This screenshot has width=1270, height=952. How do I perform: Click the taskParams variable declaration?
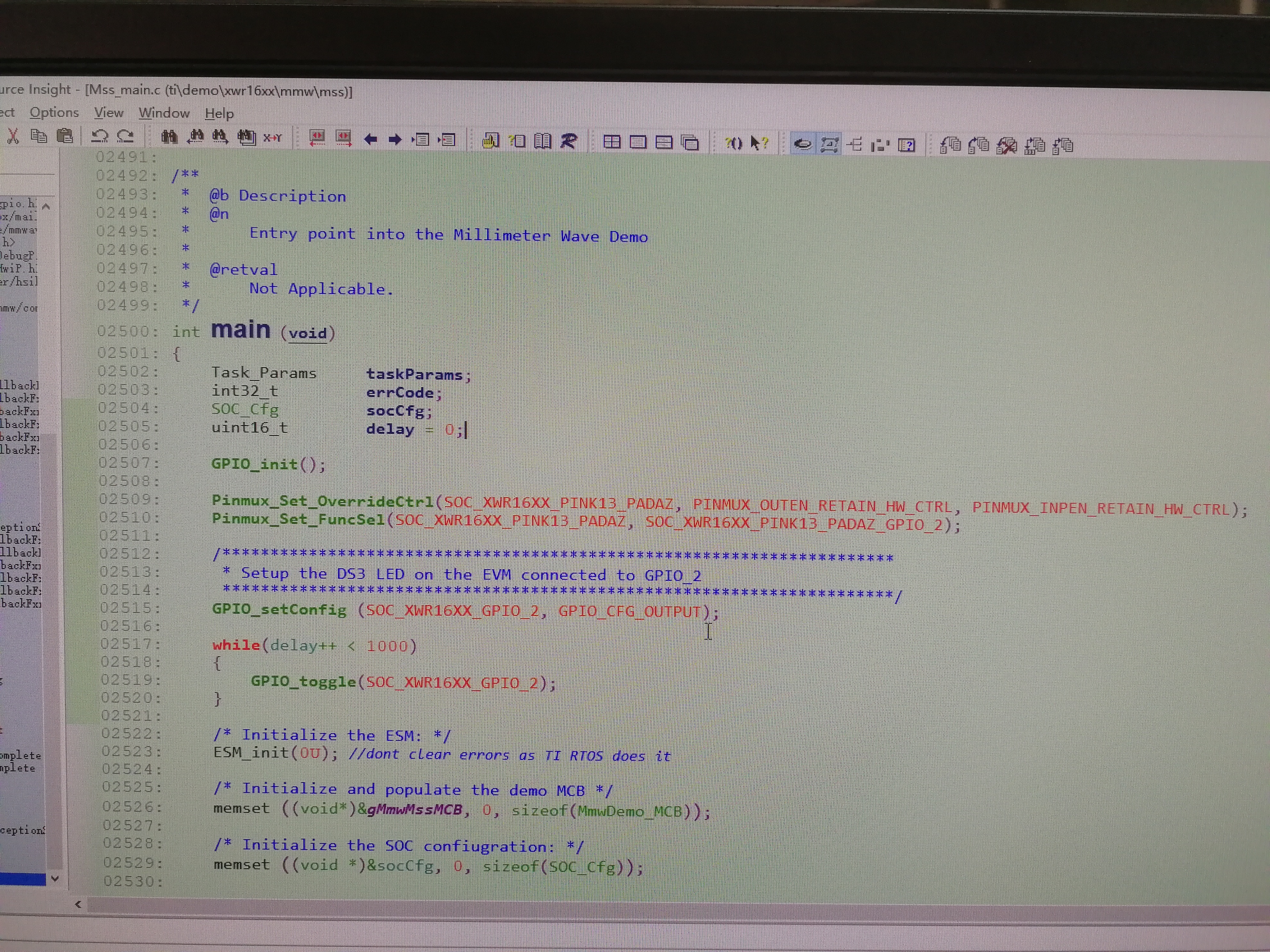414,375
